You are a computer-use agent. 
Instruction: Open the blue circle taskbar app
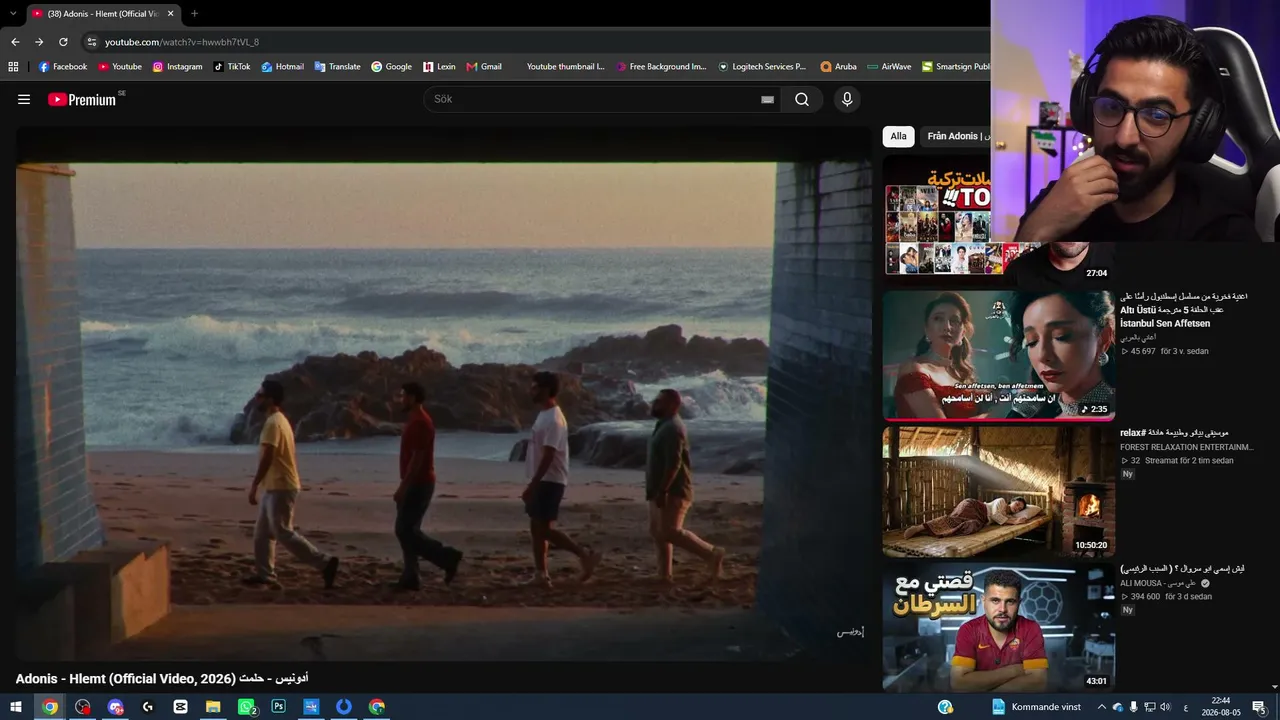[344, 707]
